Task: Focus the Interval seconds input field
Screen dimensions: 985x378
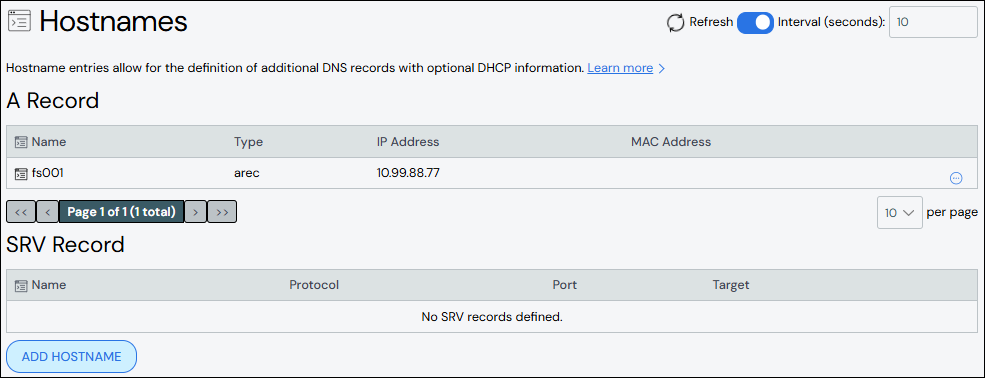Action: coord(933,22)
